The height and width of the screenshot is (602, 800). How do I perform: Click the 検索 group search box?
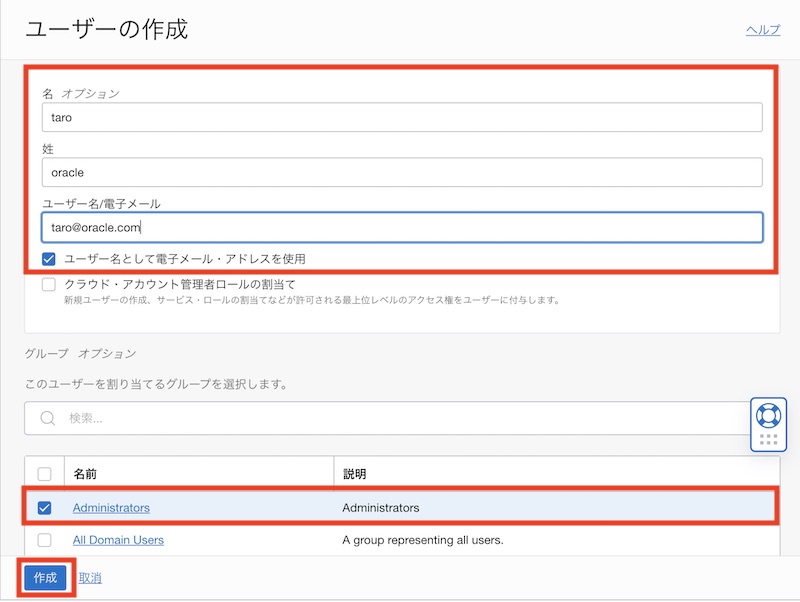click(x=400, y=418)
